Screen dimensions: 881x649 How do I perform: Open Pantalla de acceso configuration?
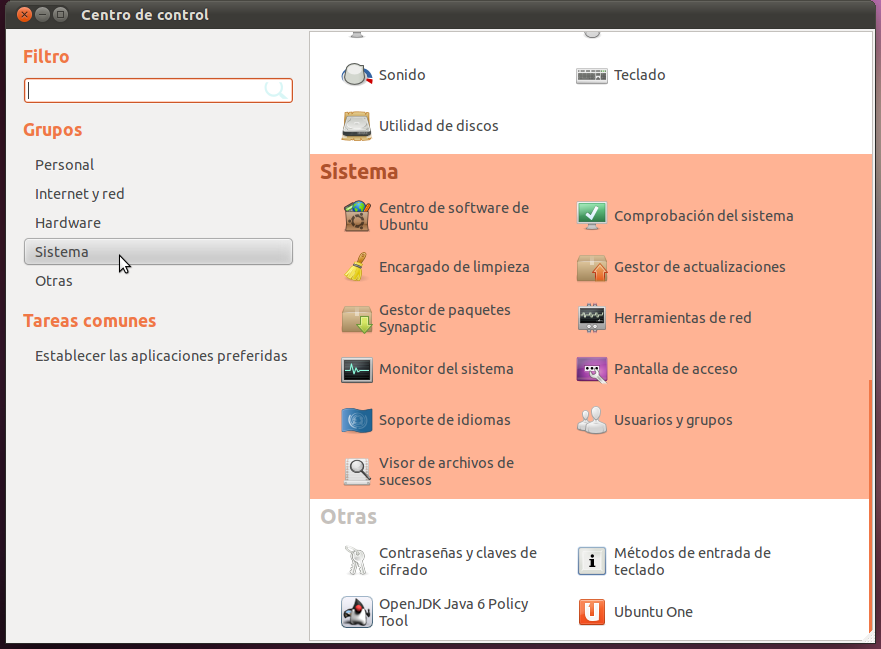[676, 370]
